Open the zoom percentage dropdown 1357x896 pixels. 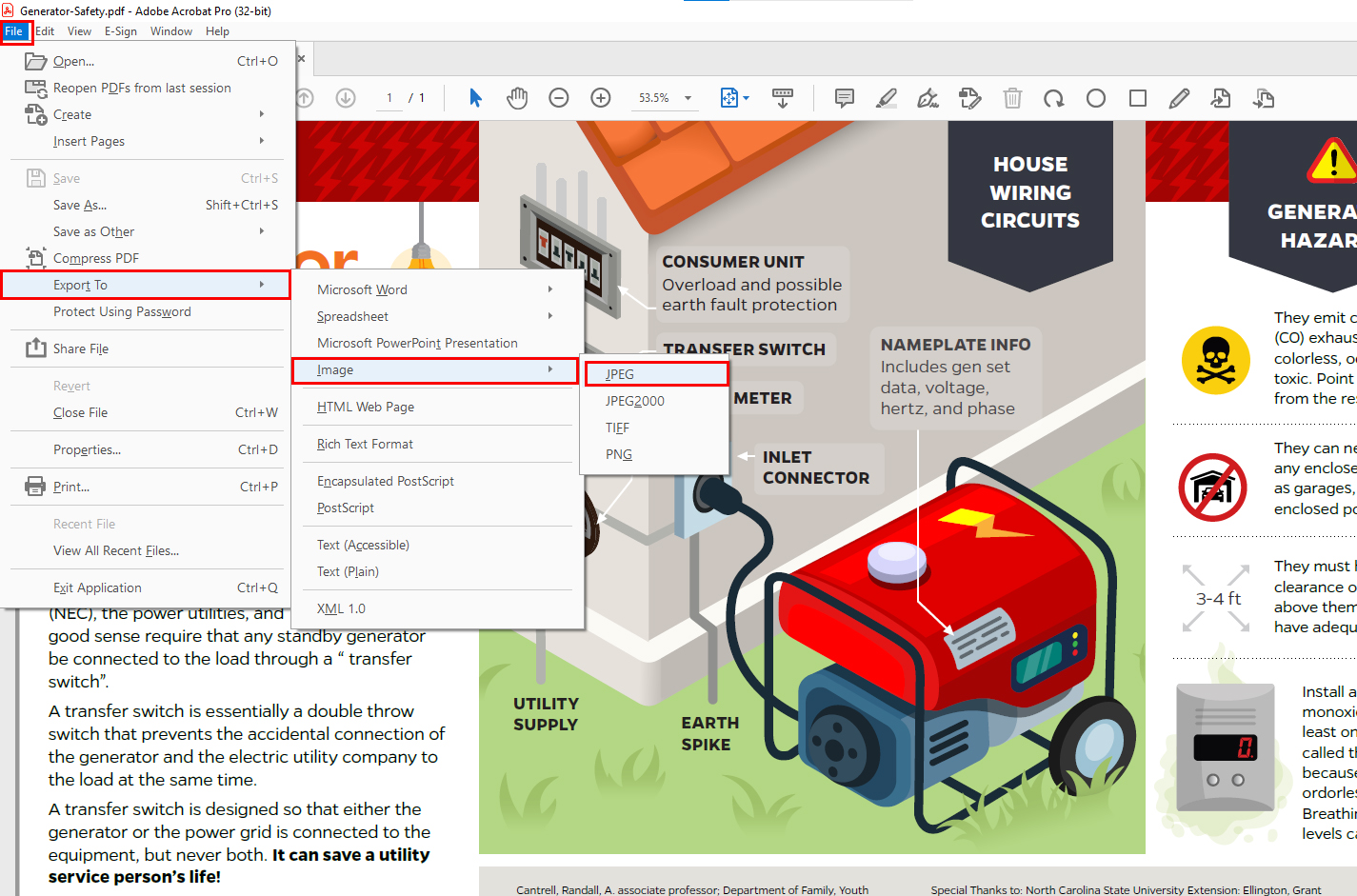click(x=688, y=98)
